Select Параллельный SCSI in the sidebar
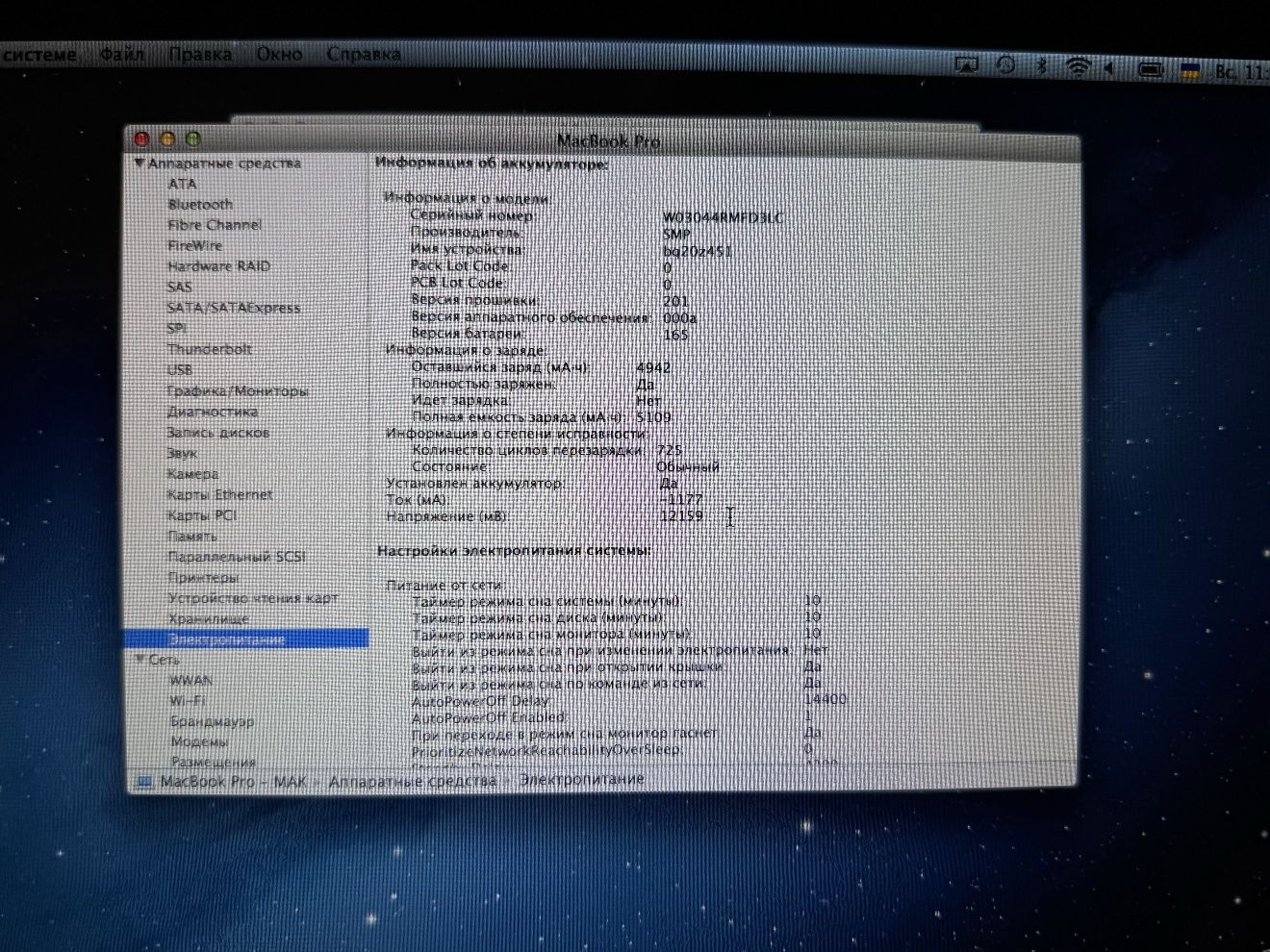The image size is (1270, 952). click(237, 557)
